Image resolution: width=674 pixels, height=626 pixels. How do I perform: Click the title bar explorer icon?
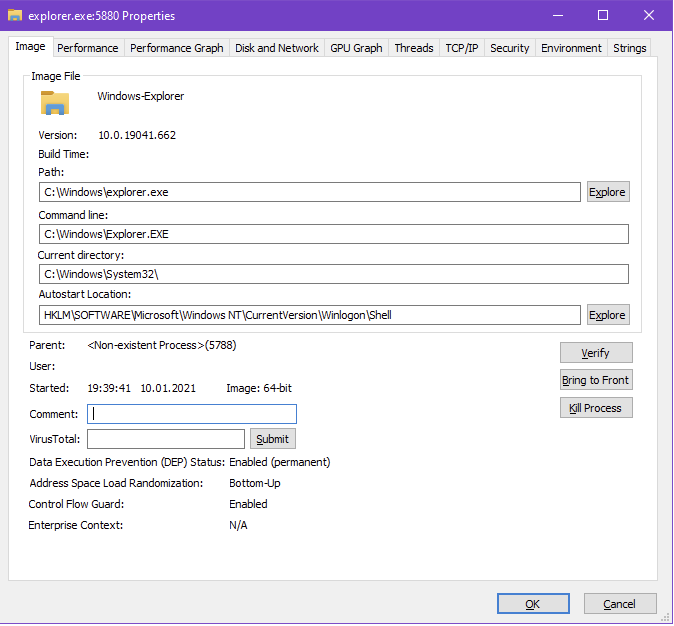15,15
